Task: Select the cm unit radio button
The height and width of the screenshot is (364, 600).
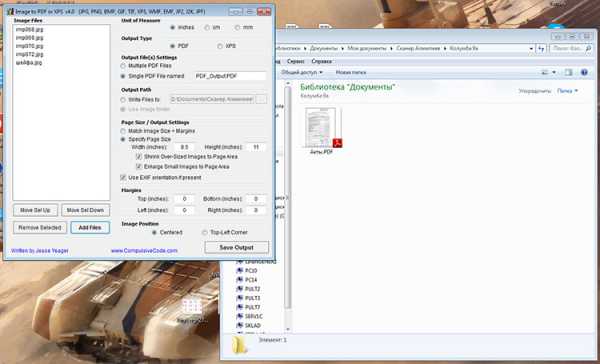Action: click(x=207, y=28)
